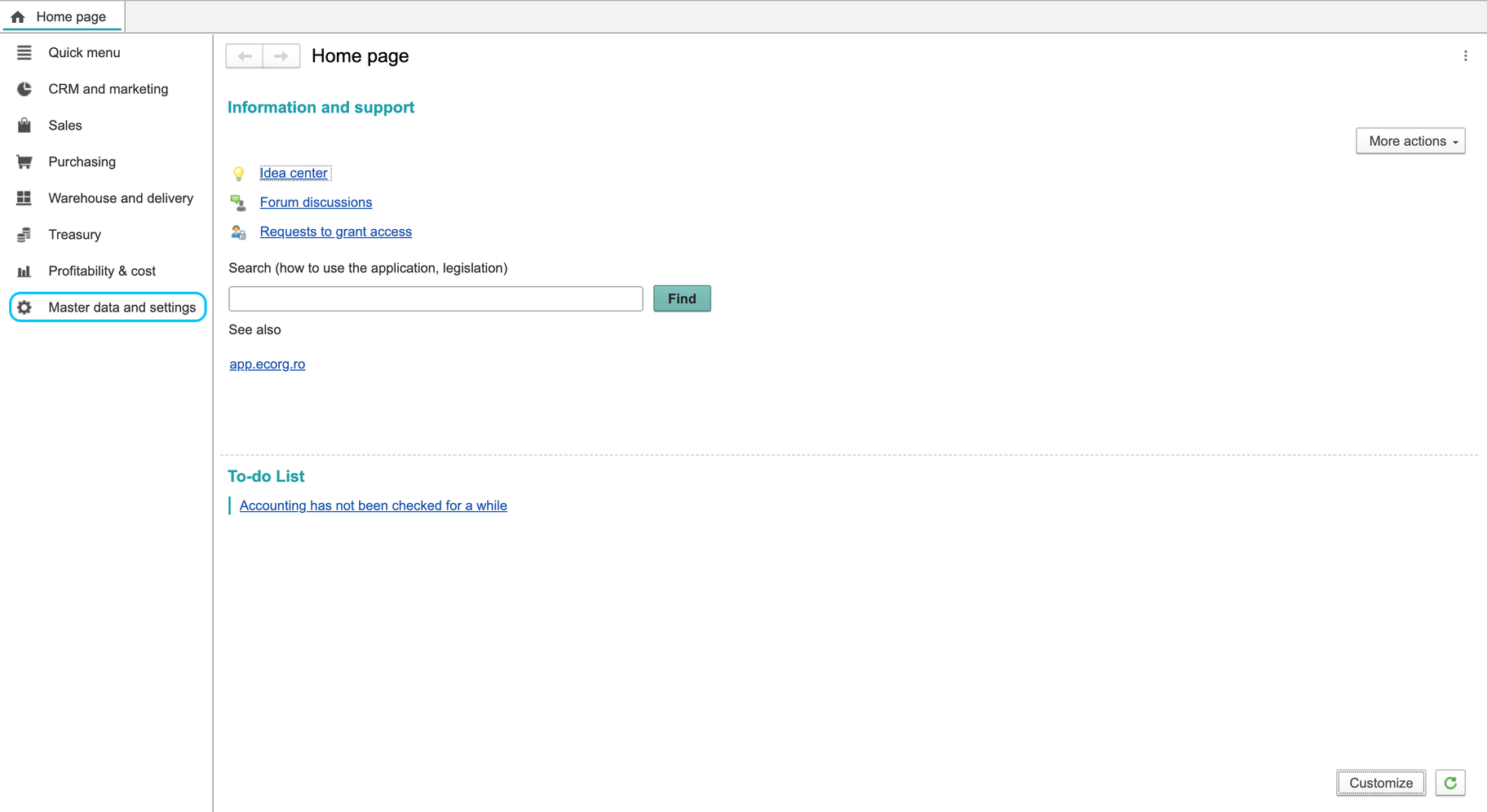Open Quick menu section

[84, 53]
